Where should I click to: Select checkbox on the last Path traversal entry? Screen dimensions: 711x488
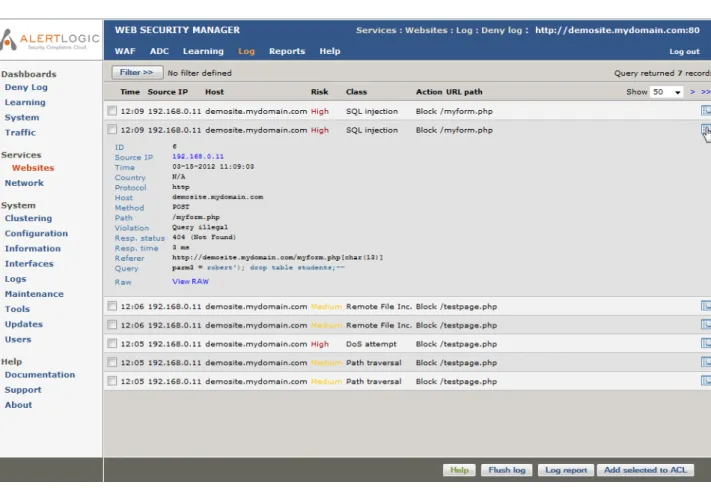(112, 381)
